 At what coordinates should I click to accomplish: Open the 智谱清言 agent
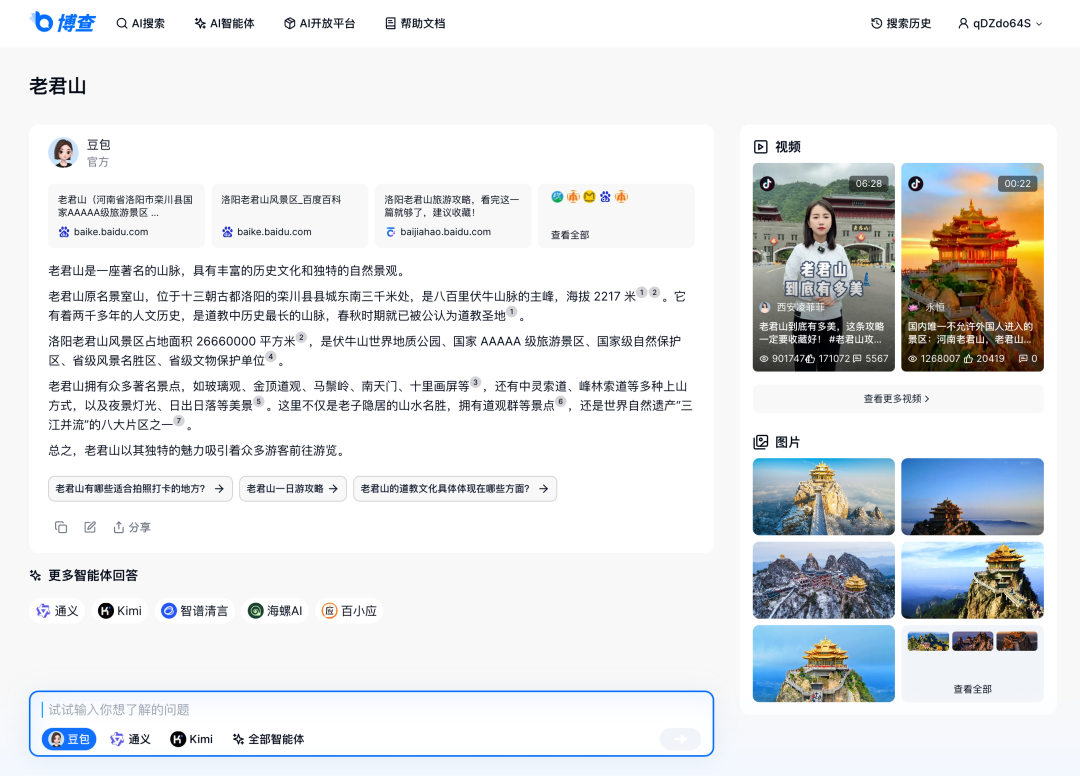click(x=195, y=610)
